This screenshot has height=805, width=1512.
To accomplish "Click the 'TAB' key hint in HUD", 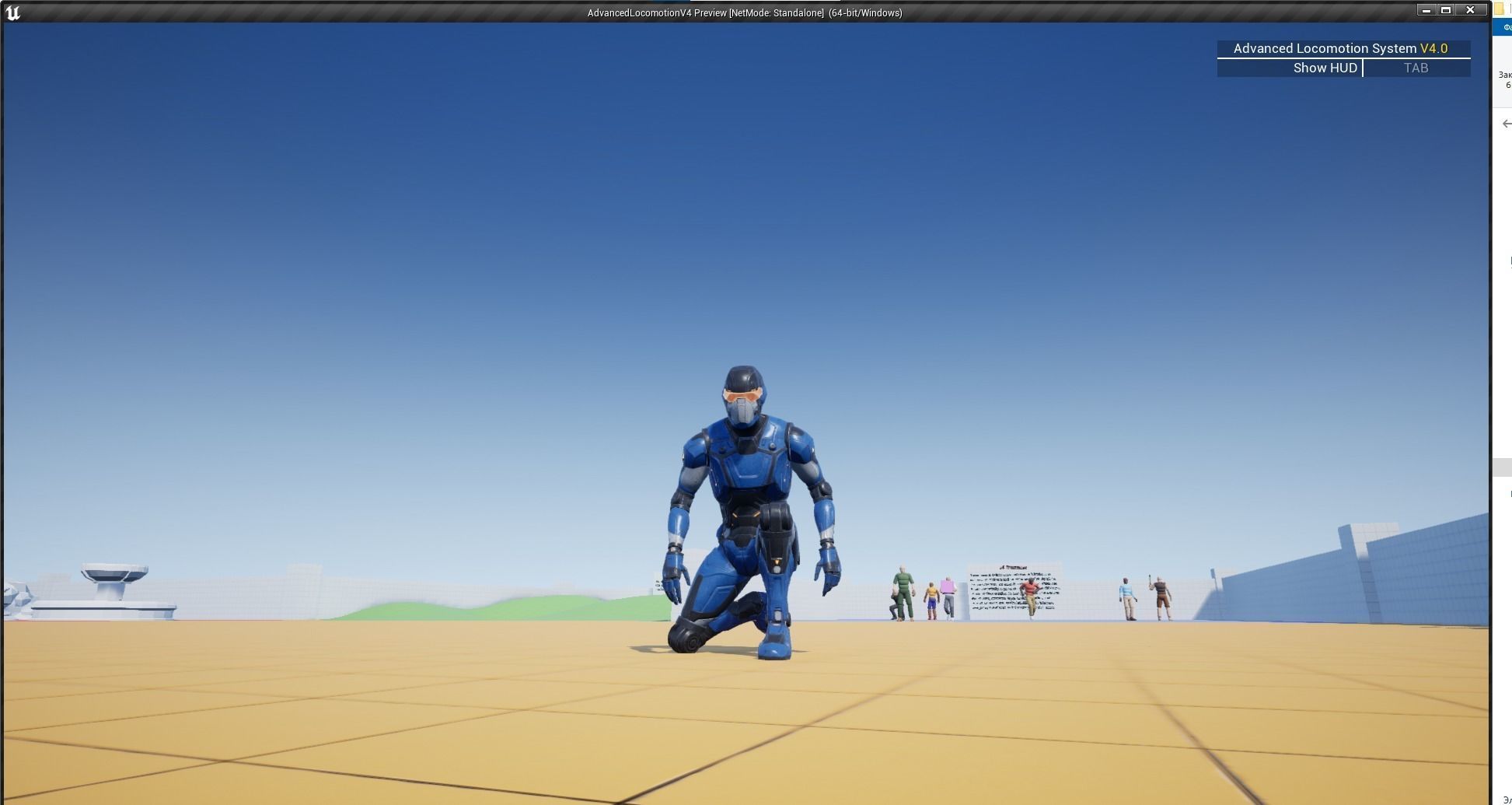I will point(1416,68).
